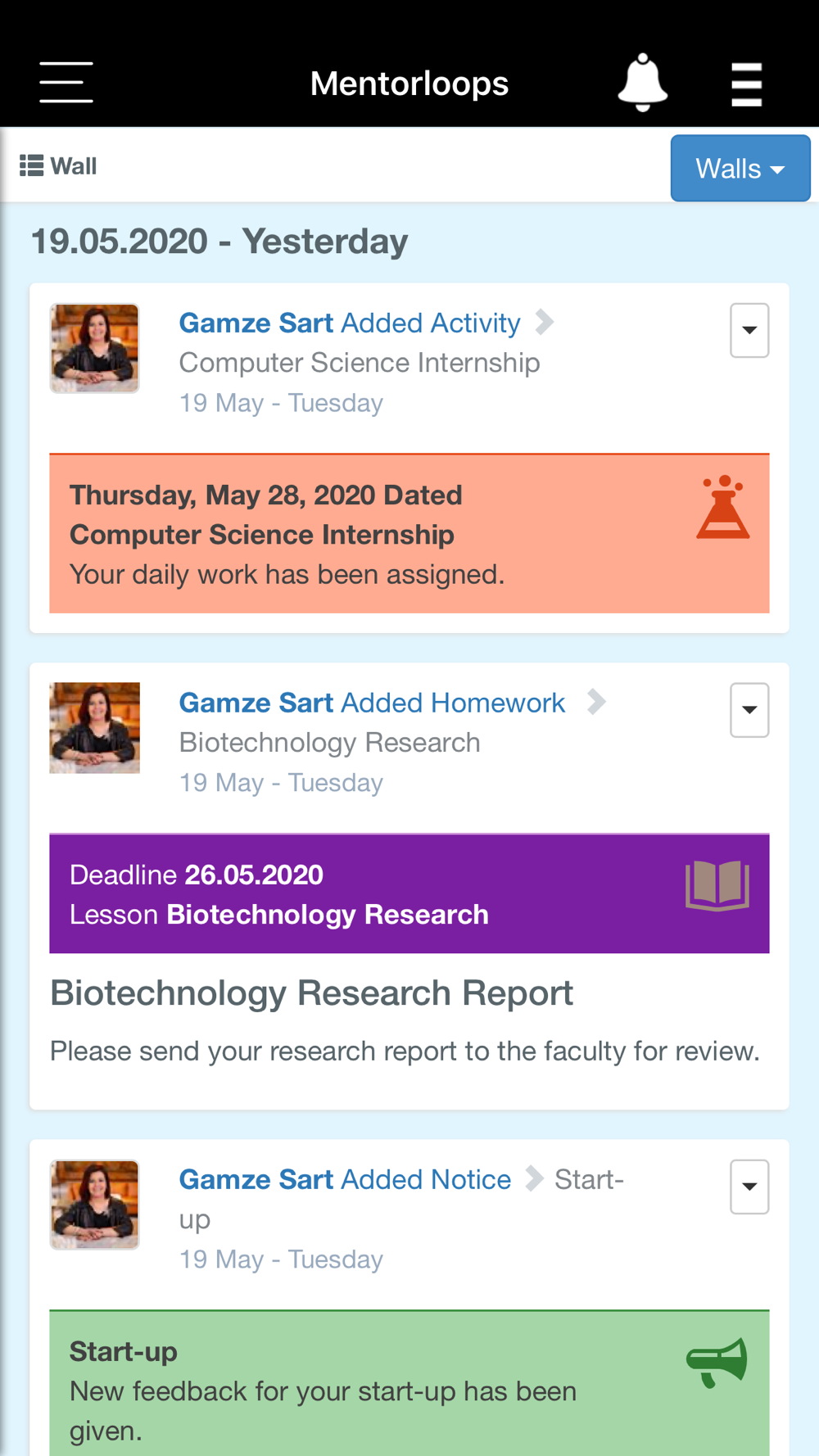Click the open book homework icon

click(717, 885)
